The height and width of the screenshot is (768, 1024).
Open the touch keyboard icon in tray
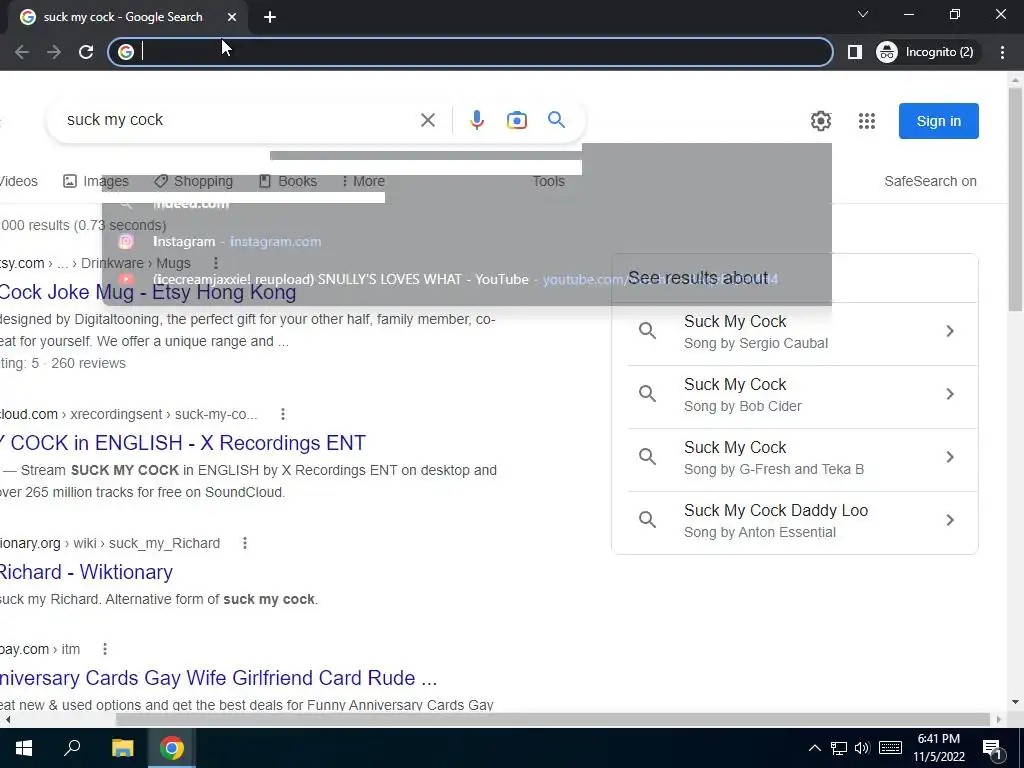pos(890,748)
